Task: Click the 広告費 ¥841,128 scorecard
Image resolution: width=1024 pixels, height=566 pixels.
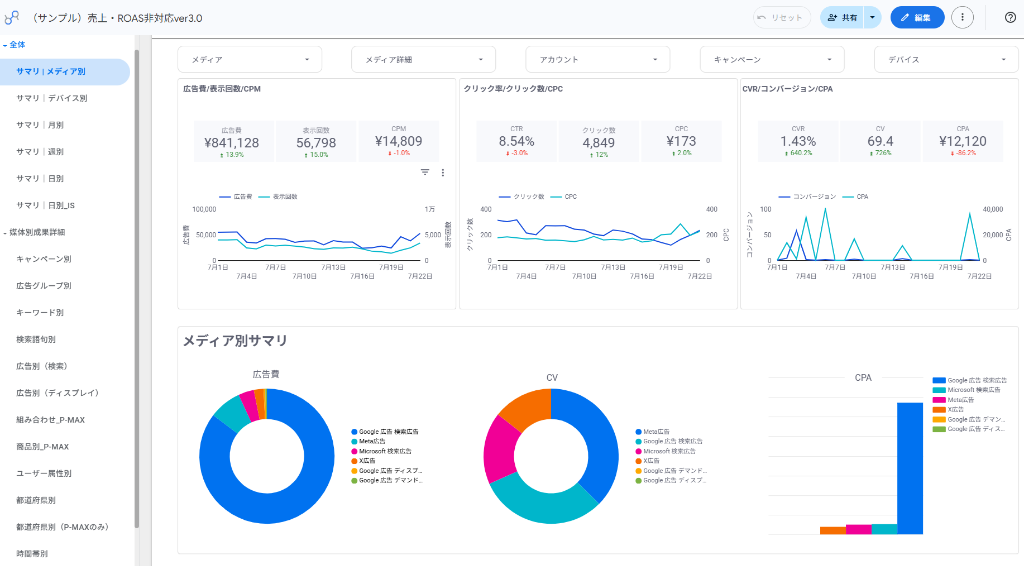Action: click(x=232, y=141)
